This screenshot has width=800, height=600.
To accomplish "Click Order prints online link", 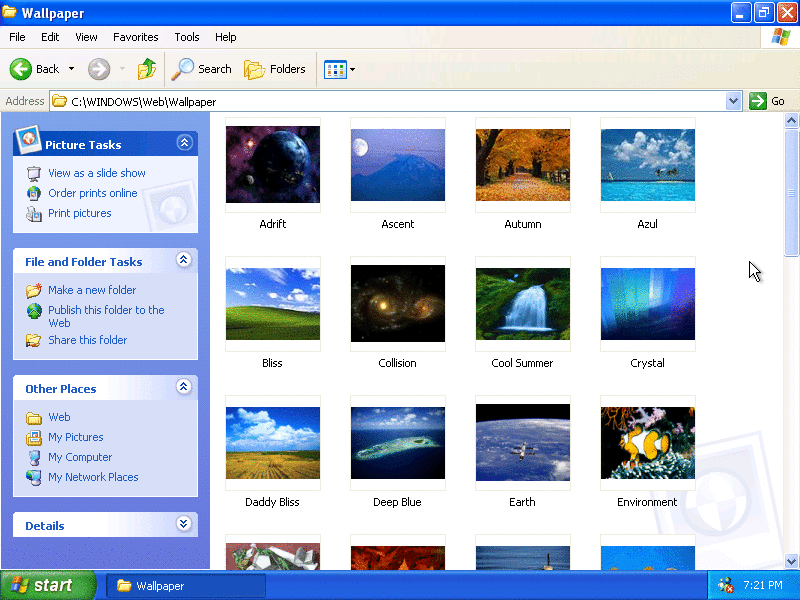I will [93, 193].
